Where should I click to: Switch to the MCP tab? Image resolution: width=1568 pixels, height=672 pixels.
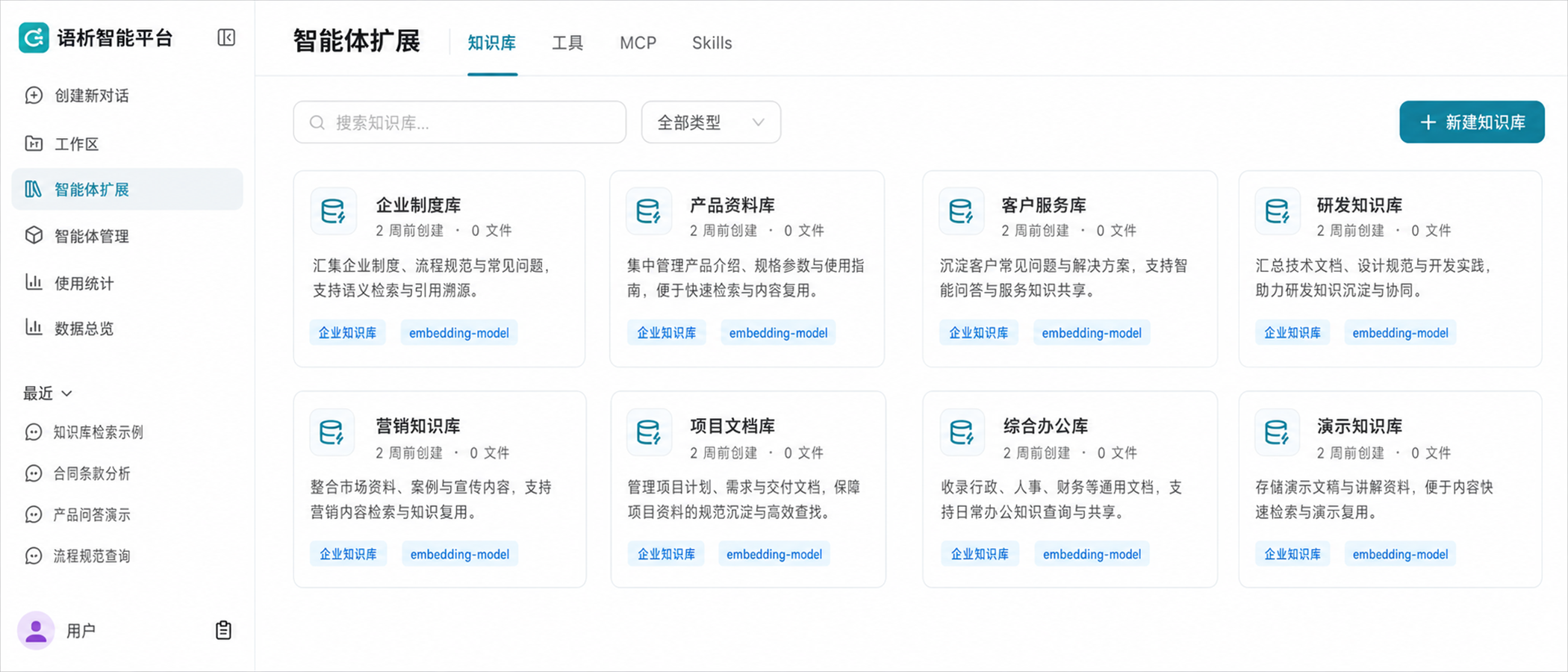coord(638,43)
